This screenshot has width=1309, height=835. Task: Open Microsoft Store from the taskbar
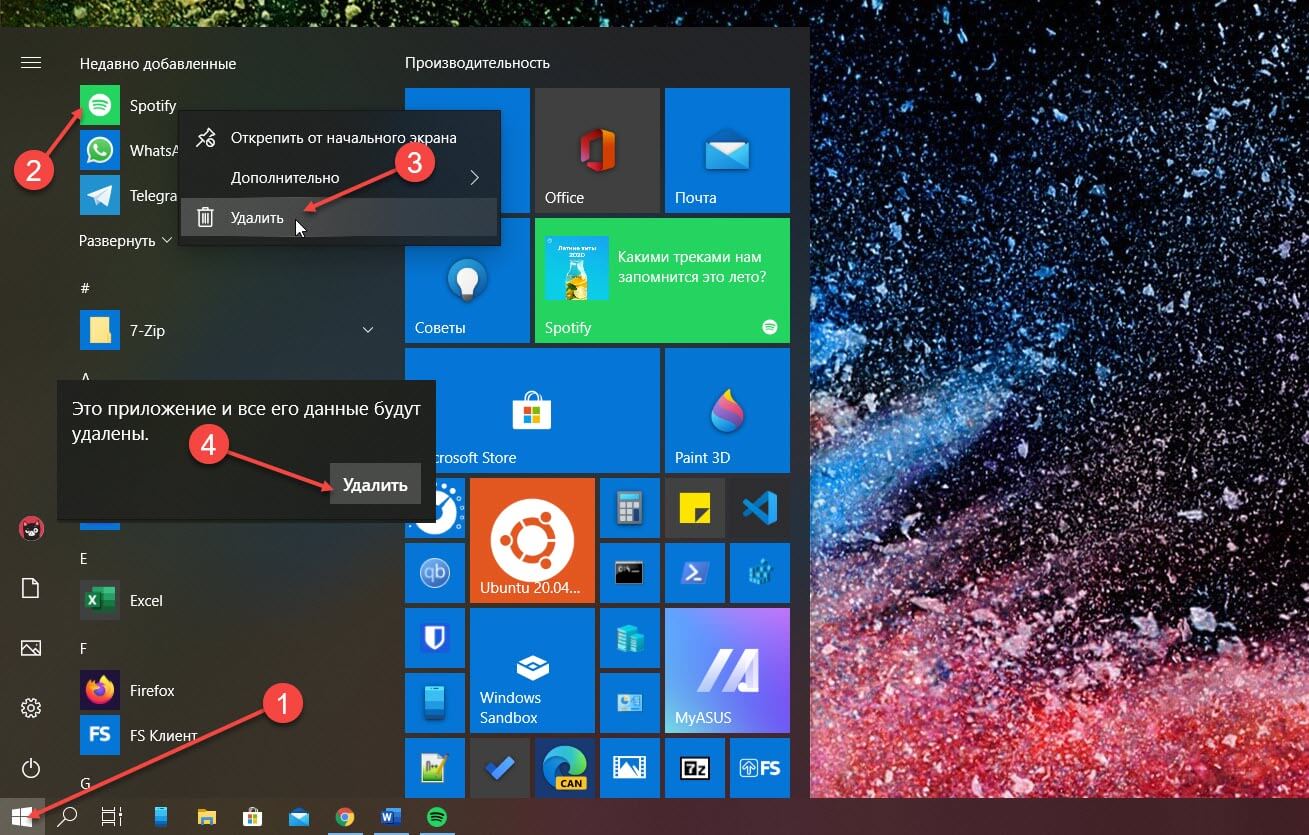[x=253, y=817]
